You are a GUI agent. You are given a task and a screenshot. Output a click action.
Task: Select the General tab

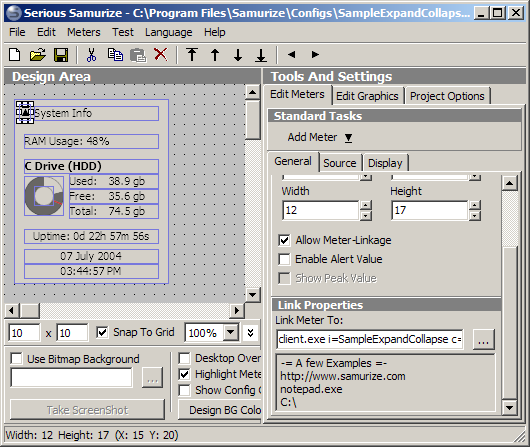pyautogui.click(x=293, y=161)
